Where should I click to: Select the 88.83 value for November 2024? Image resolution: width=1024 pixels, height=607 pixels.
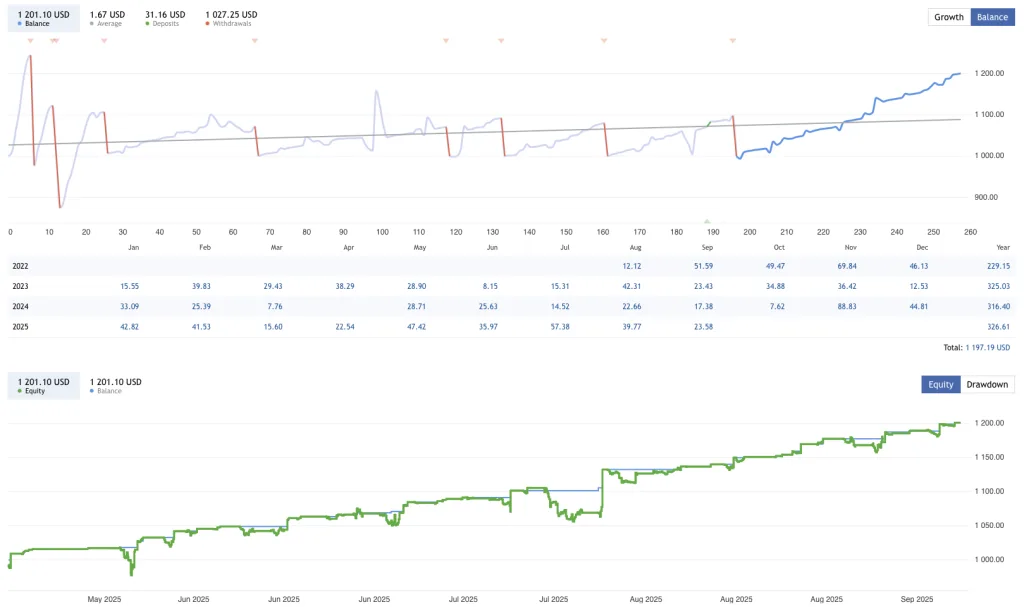(847, 306)
